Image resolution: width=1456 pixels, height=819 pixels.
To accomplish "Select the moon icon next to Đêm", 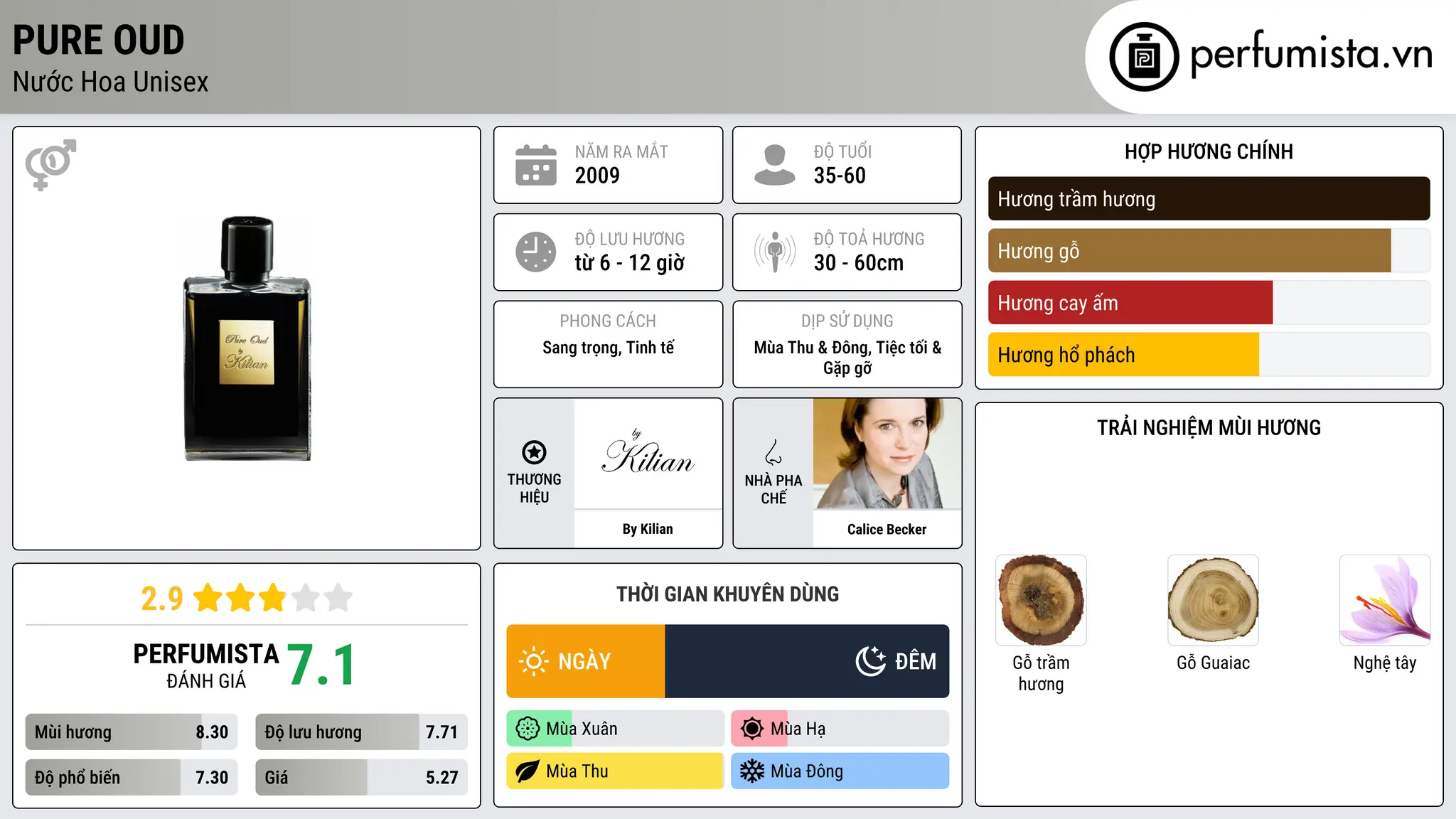I will click(x=871, y=661).
